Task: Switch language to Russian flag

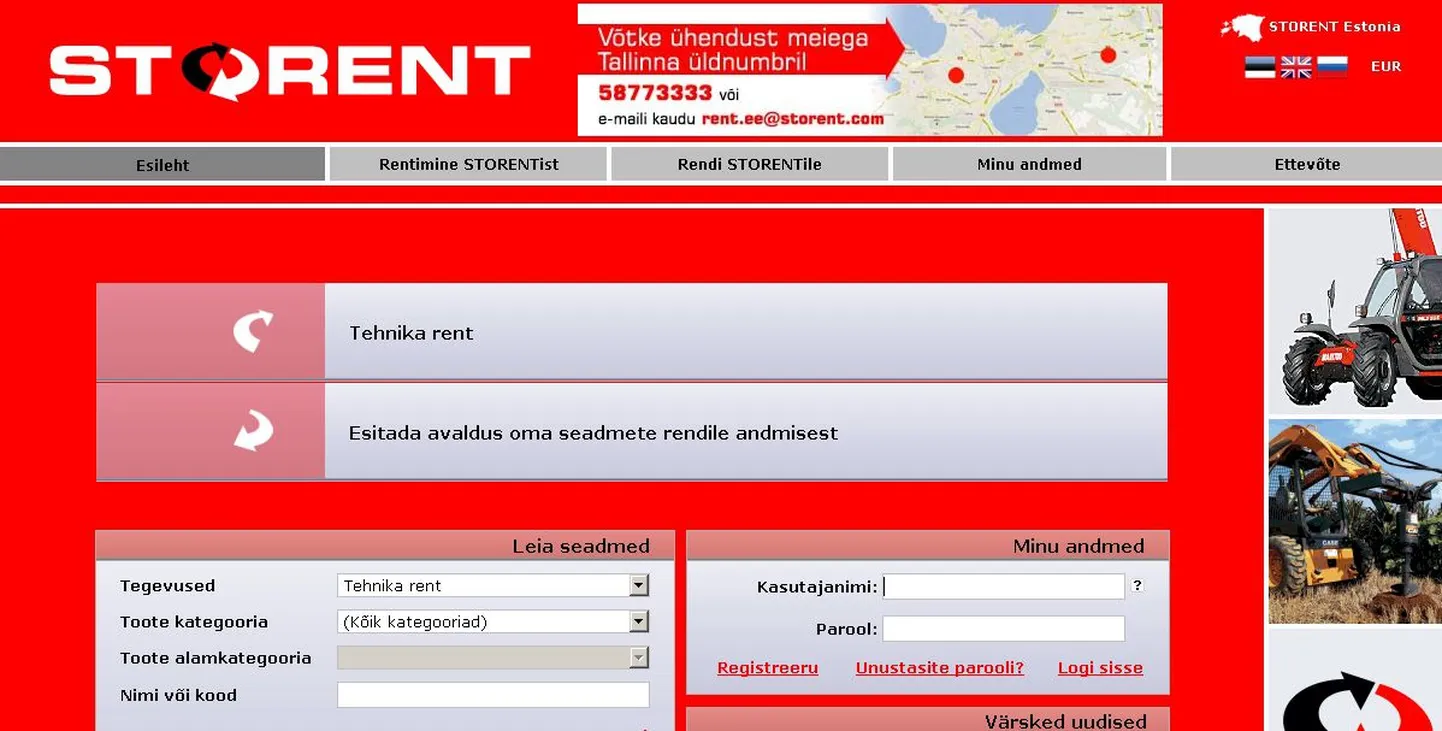Action: [1332, 67]
